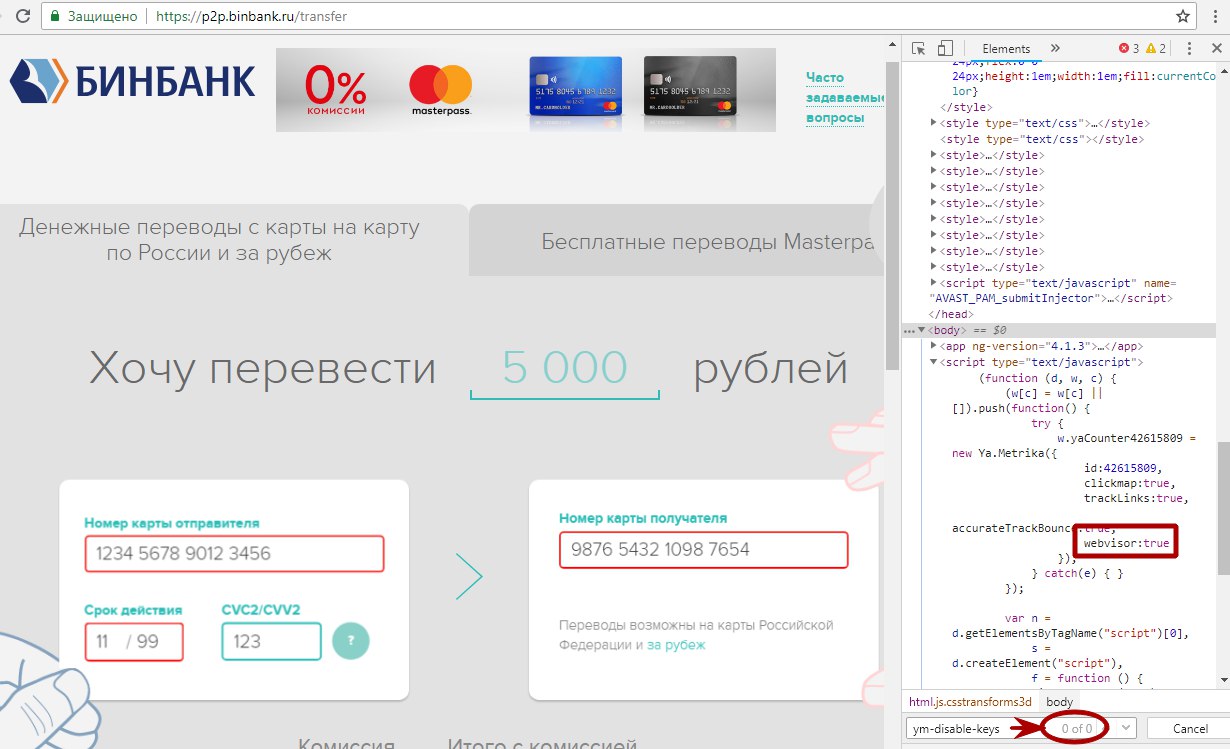Cancel the DevTools search

tap(1188, 728)
